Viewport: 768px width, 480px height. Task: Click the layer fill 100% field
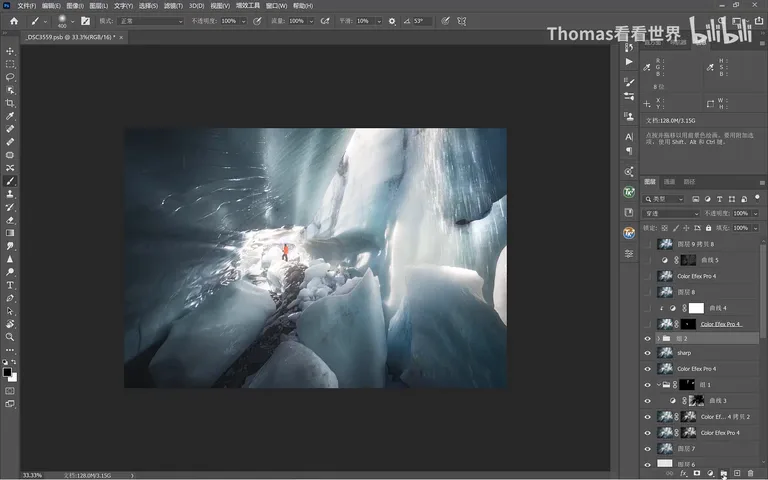(x=741, y=228)
